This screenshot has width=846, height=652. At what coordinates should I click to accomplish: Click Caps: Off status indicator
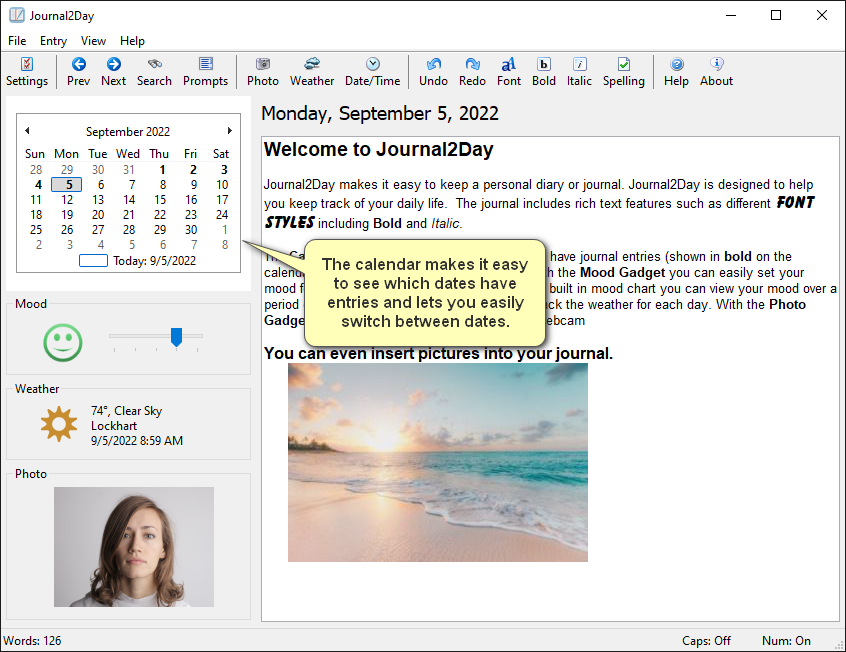[x=706, y=641]
